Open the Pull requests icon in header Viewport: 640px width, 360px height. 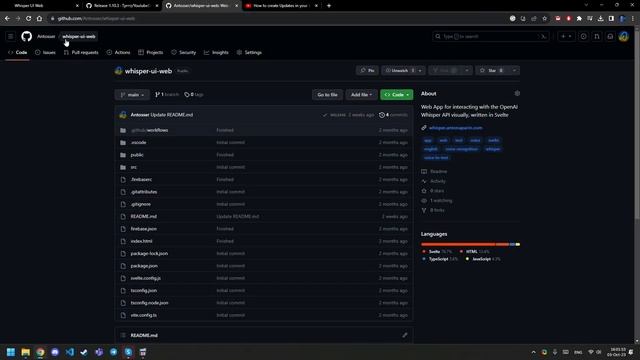click(x=597, y=36)
